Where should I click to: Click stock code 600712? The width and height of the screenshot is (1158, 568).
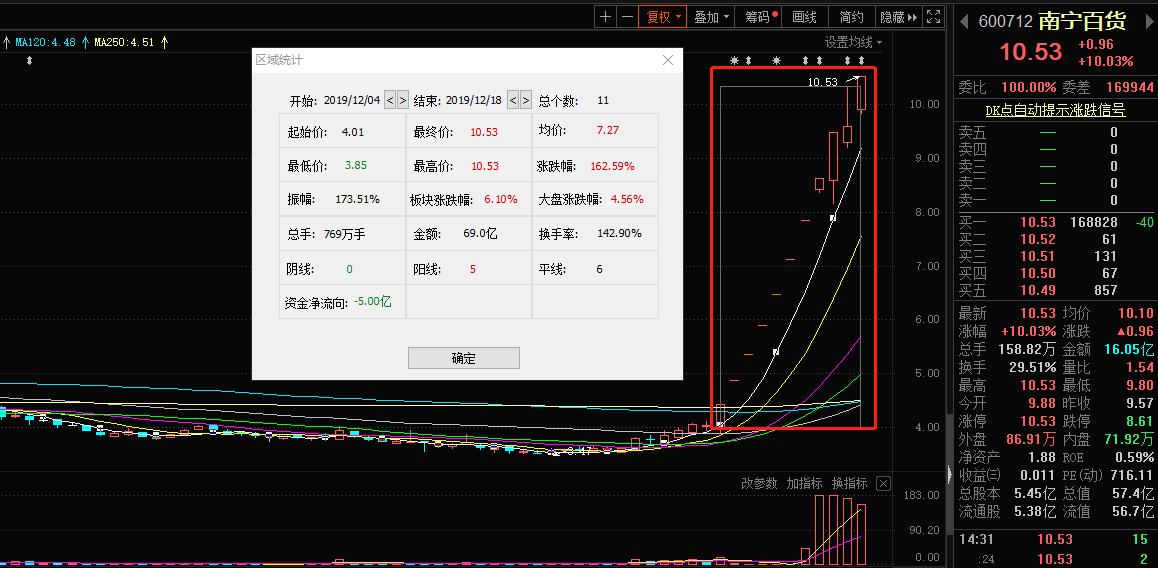(x=1005, y=21)
